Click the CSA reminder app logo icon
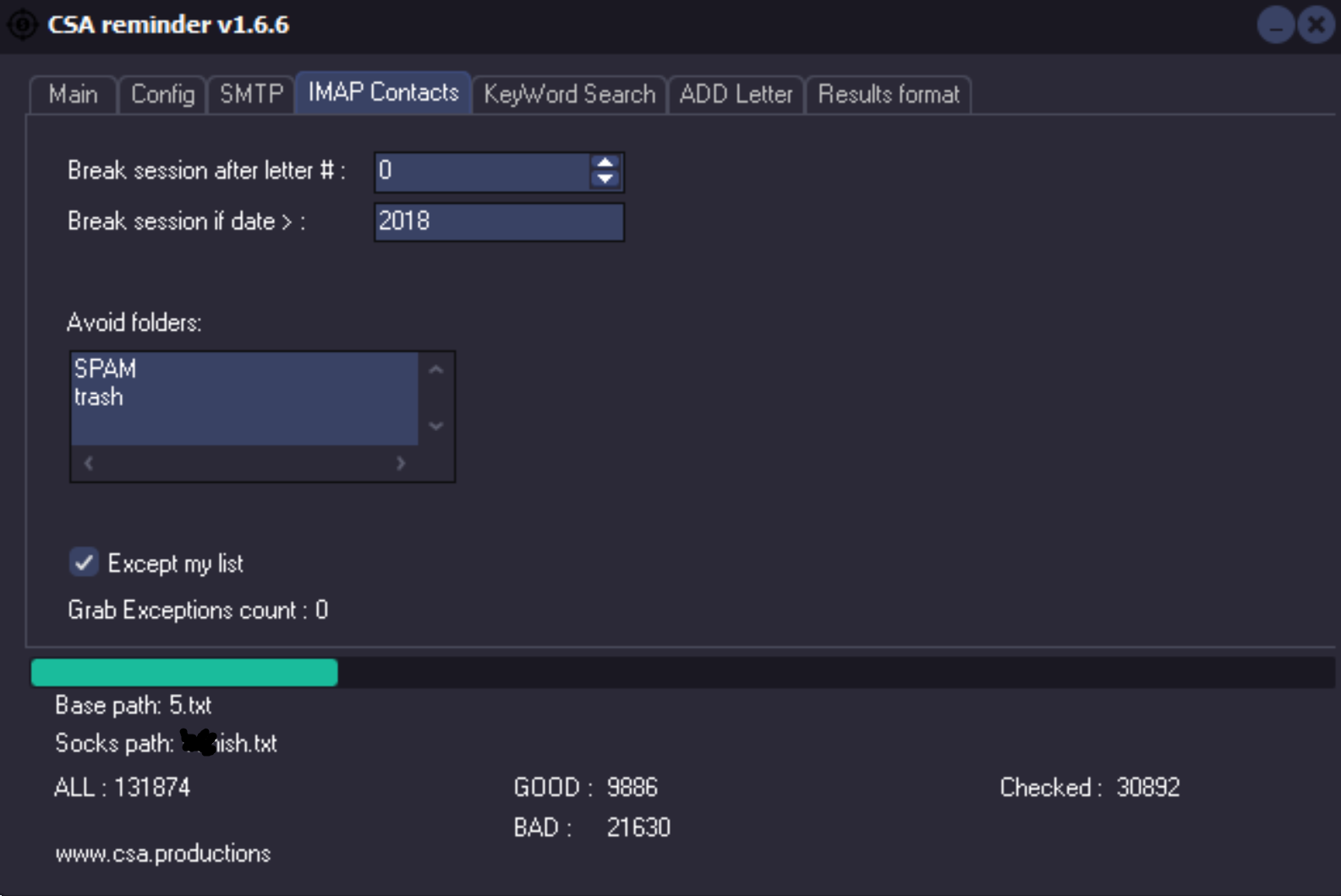 (x=22, y=25)
